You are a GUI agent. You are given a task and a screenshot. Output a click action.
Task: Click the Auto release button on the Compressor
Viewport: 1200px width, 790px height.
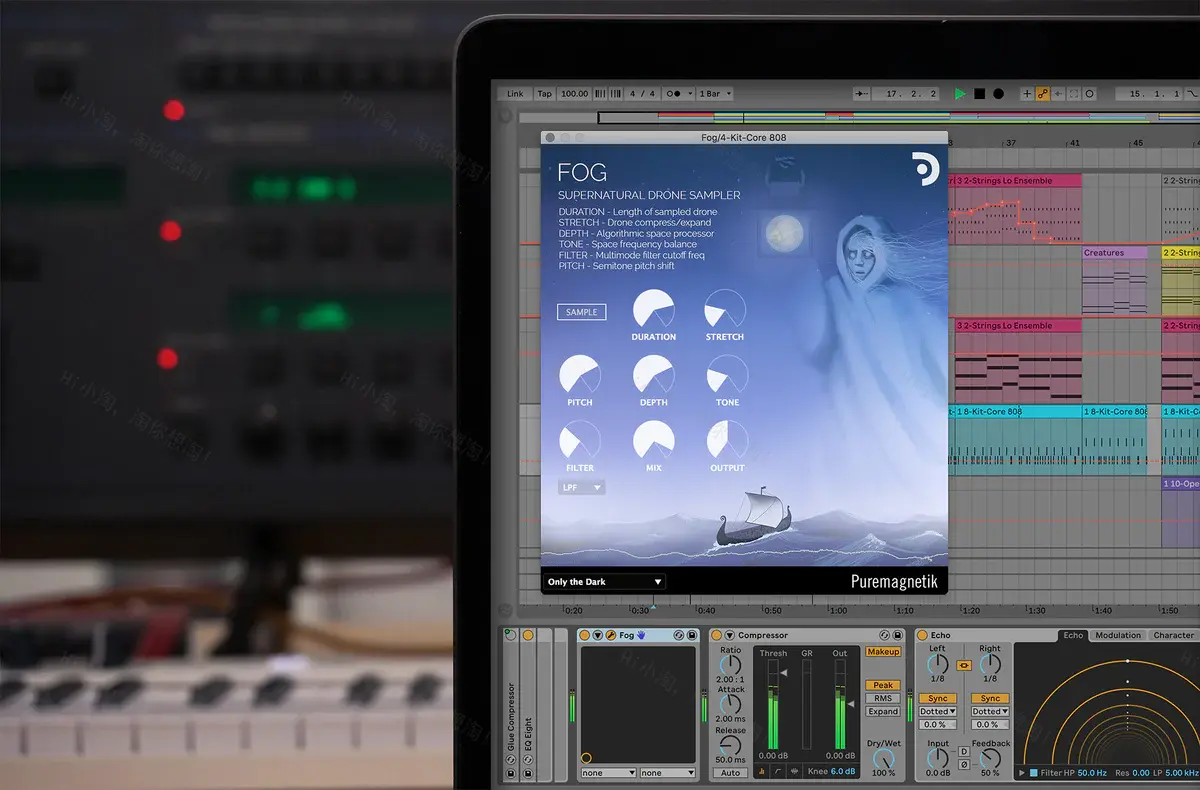(x=730, y=773)
